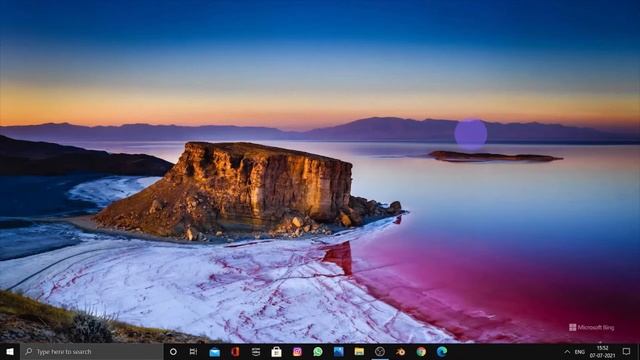Click the ENG language indicator
The width and height of the screenshot is (640, 360).
(x=580, y=352)
